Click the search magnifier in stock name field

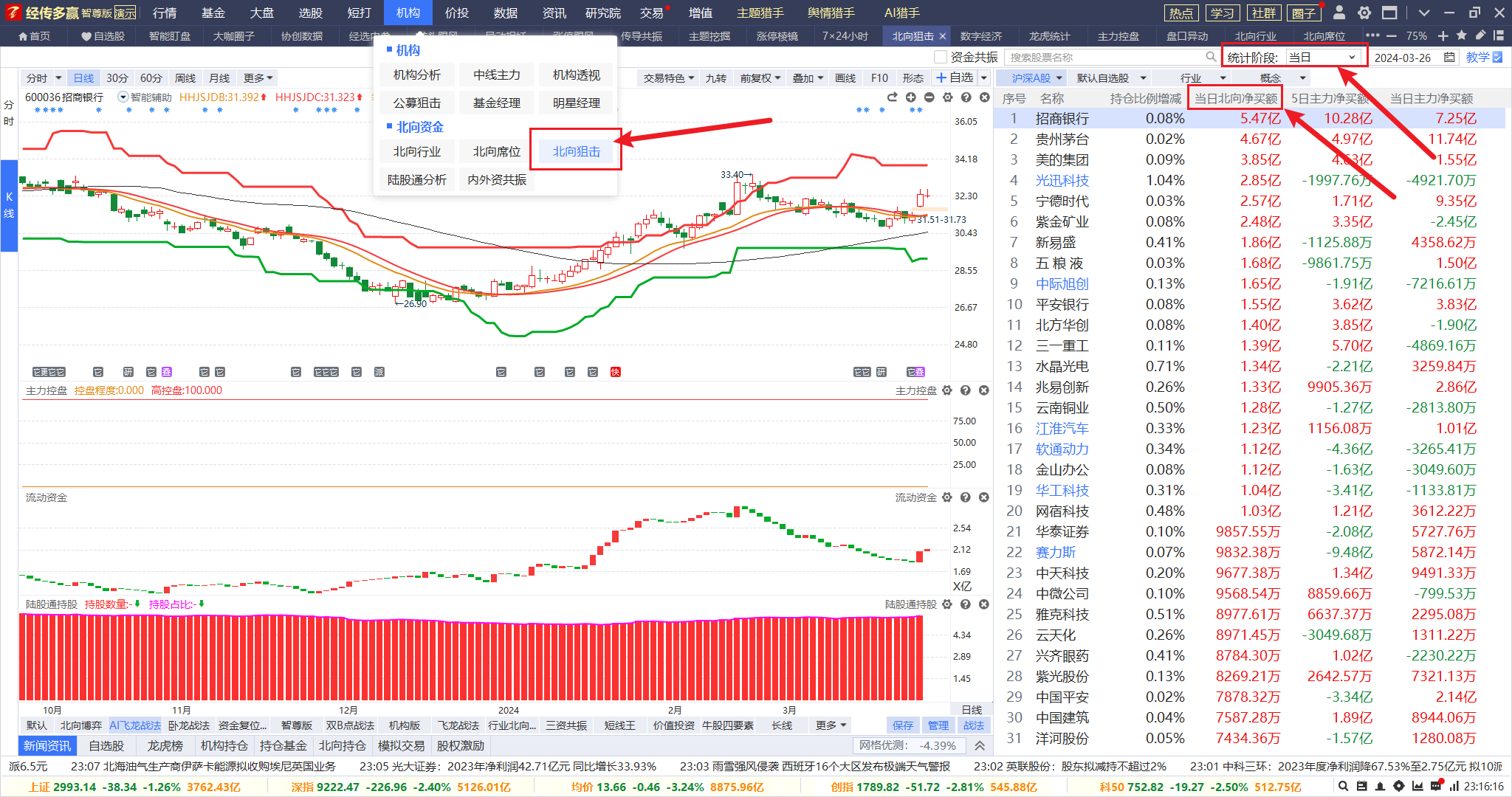point(1211,57)
